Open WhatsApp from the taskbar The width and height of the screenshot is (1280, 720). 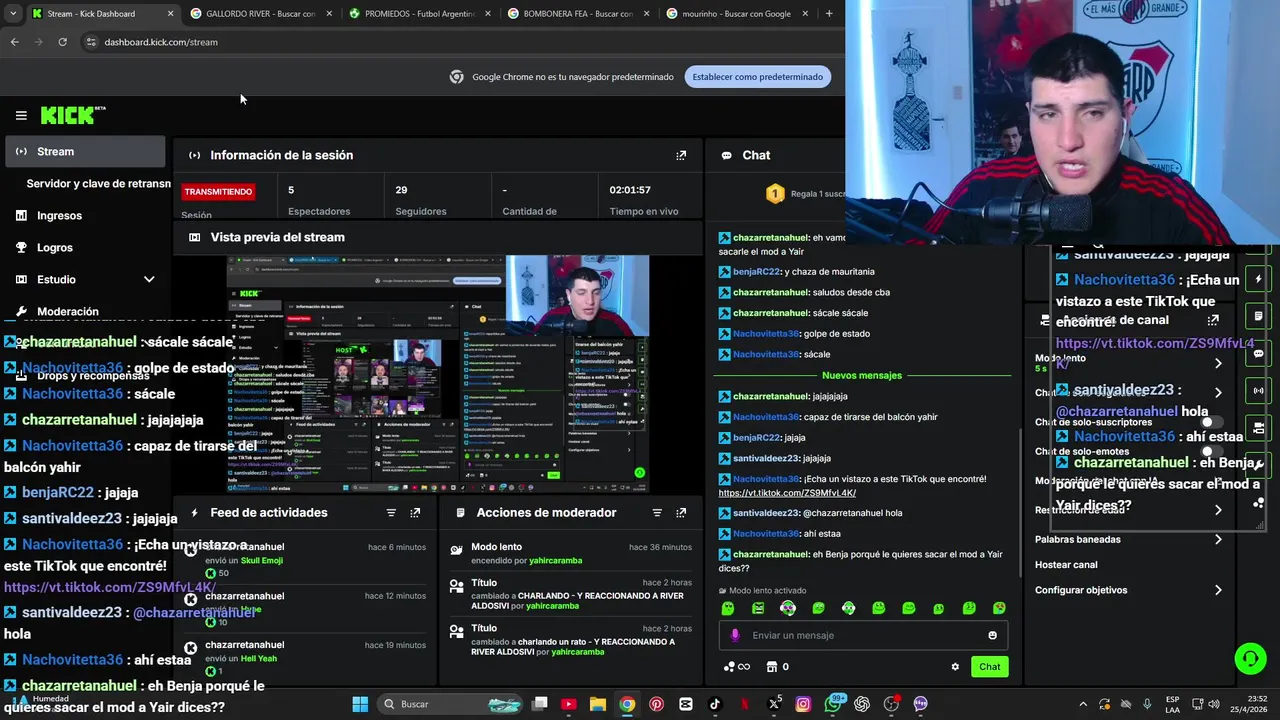(833, 704)
